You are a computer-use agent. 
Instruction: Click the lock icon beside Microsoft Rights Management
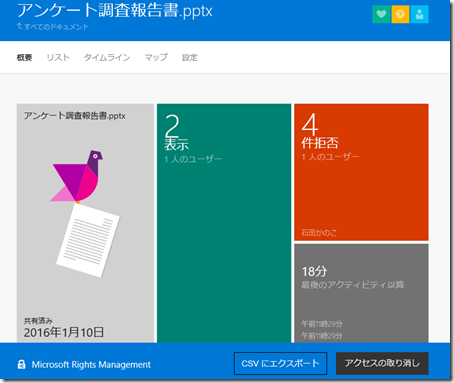(21, 364)
